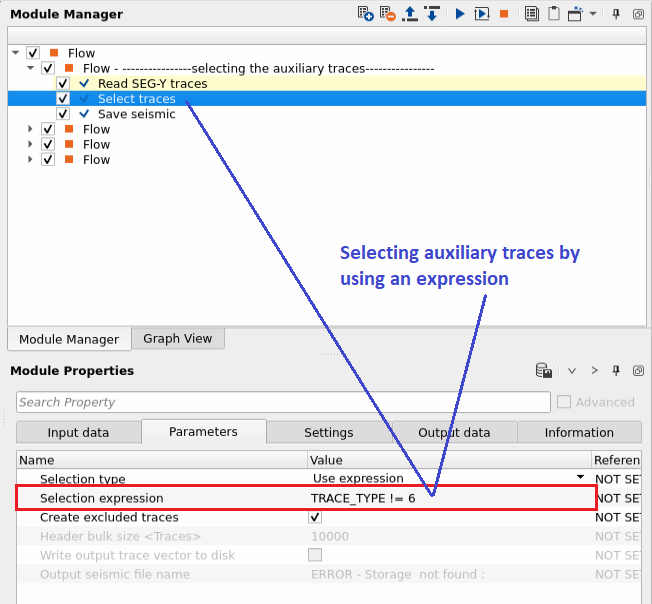Image resolution: width=652 pixels, height=604 pixels.
Task: Click the database lock icon in Module Properties
Action: (544, 371)
